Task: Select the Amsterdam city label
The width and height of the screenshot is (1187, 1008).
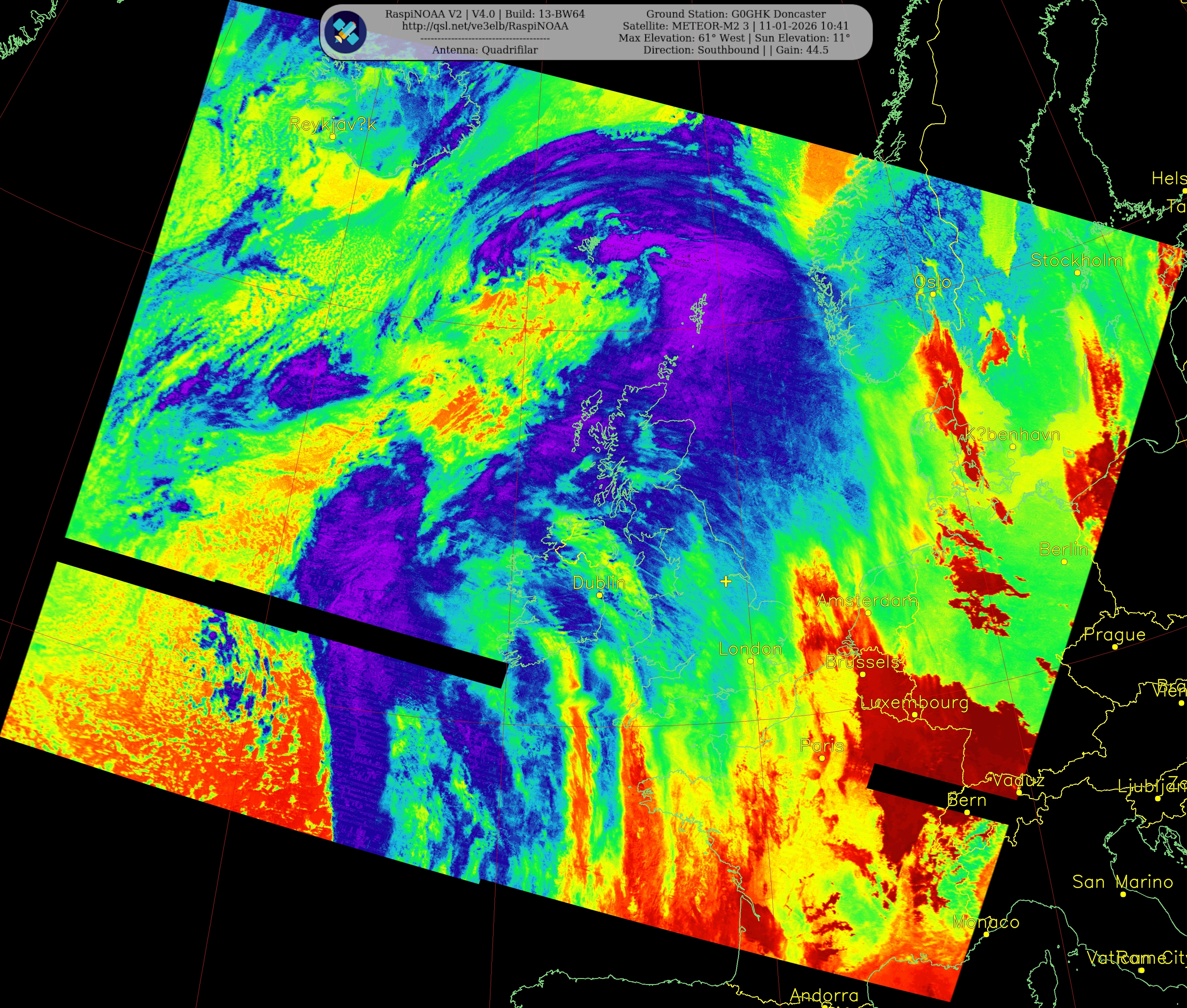Action: click(867, 601)
